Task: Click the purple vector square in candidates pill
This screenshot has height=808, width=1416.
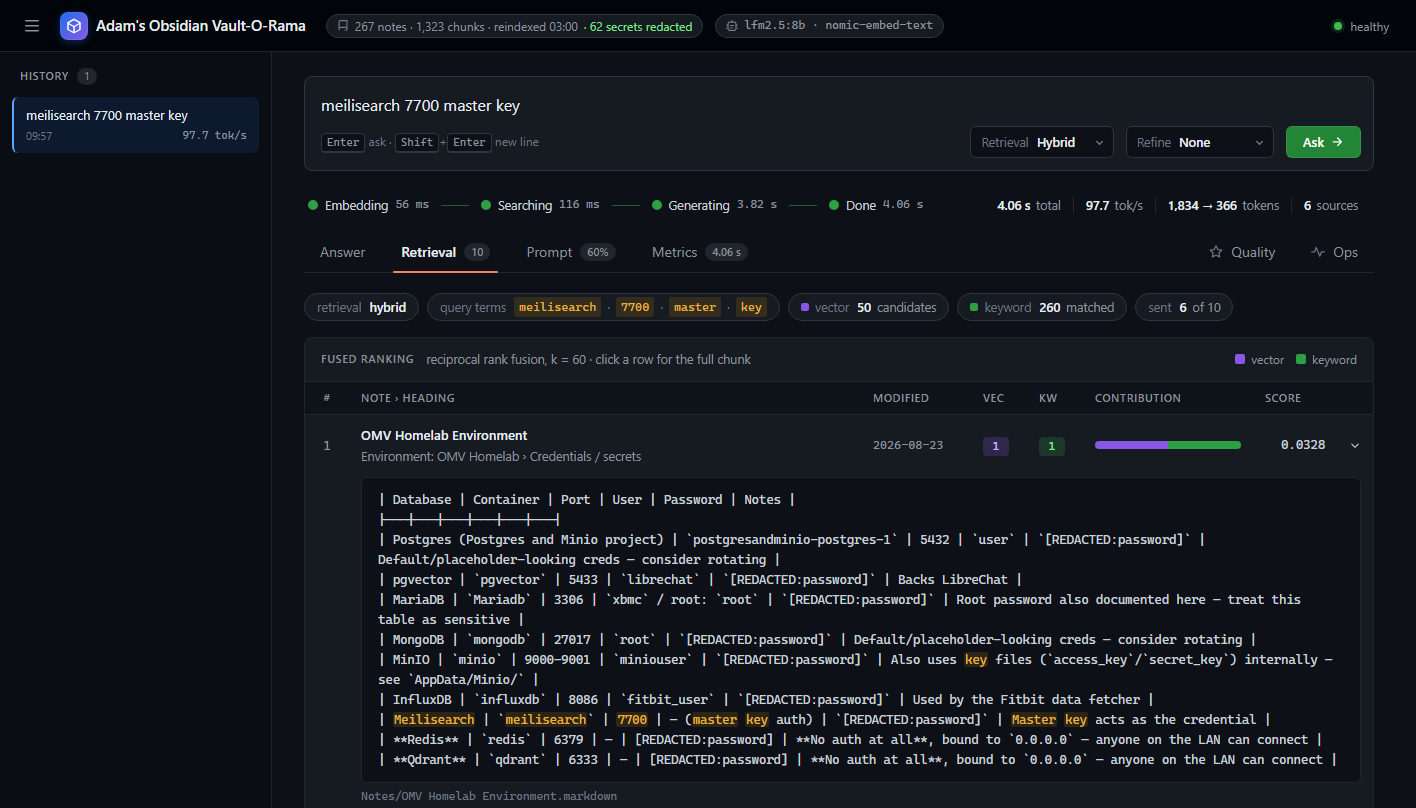Action: (805, 308)
